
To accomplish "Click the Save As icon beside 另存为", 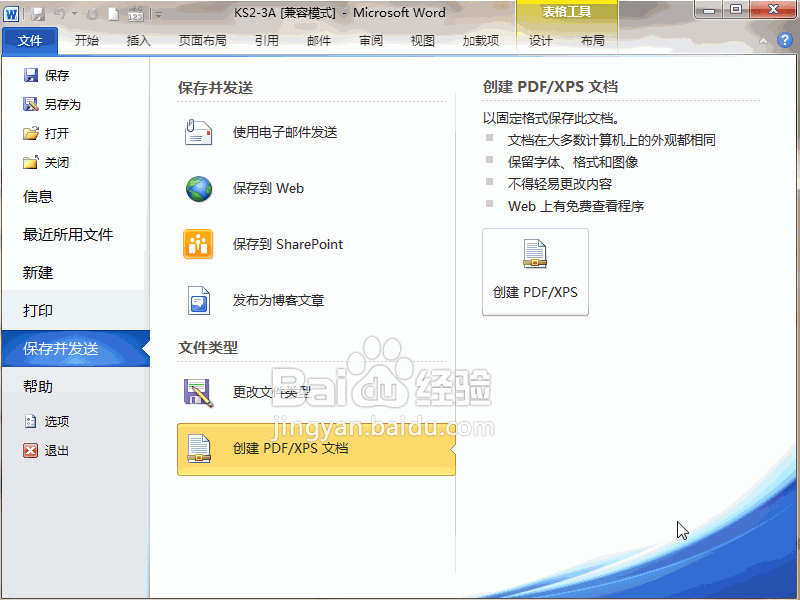I will point(31,104).
